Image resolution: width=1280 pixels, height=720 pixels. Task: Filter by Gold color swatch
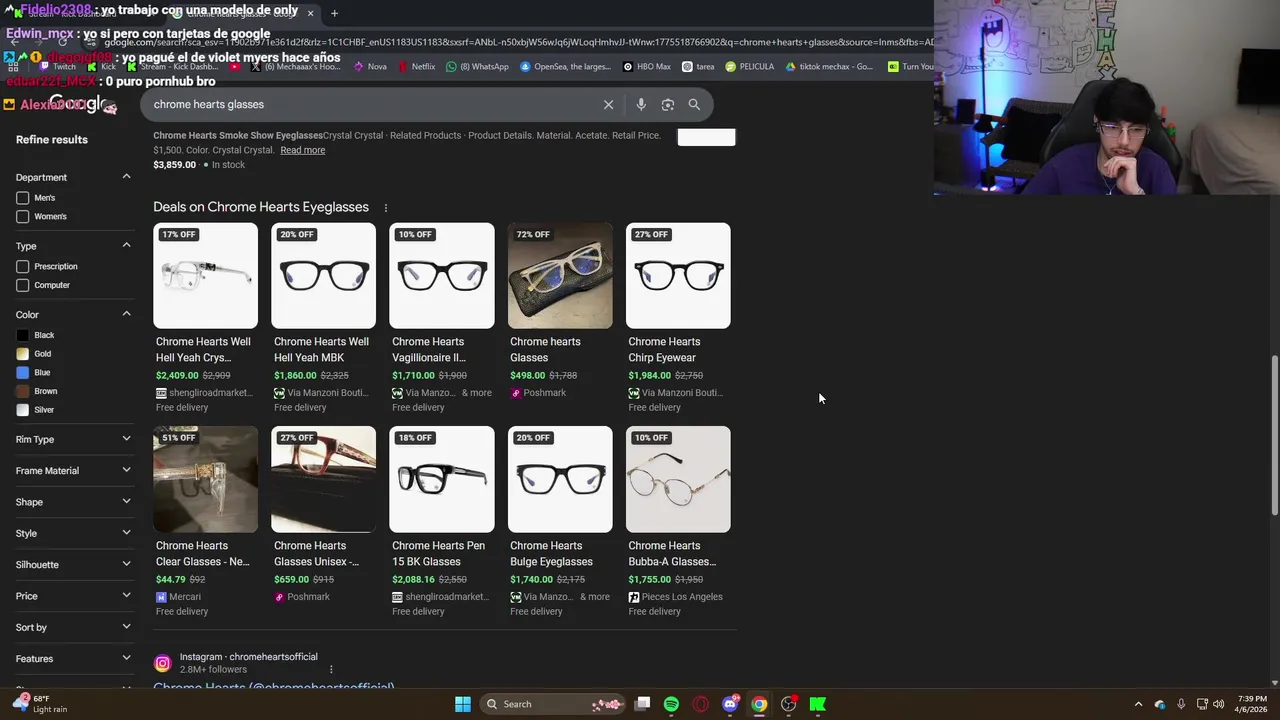(x=23, y=354)
